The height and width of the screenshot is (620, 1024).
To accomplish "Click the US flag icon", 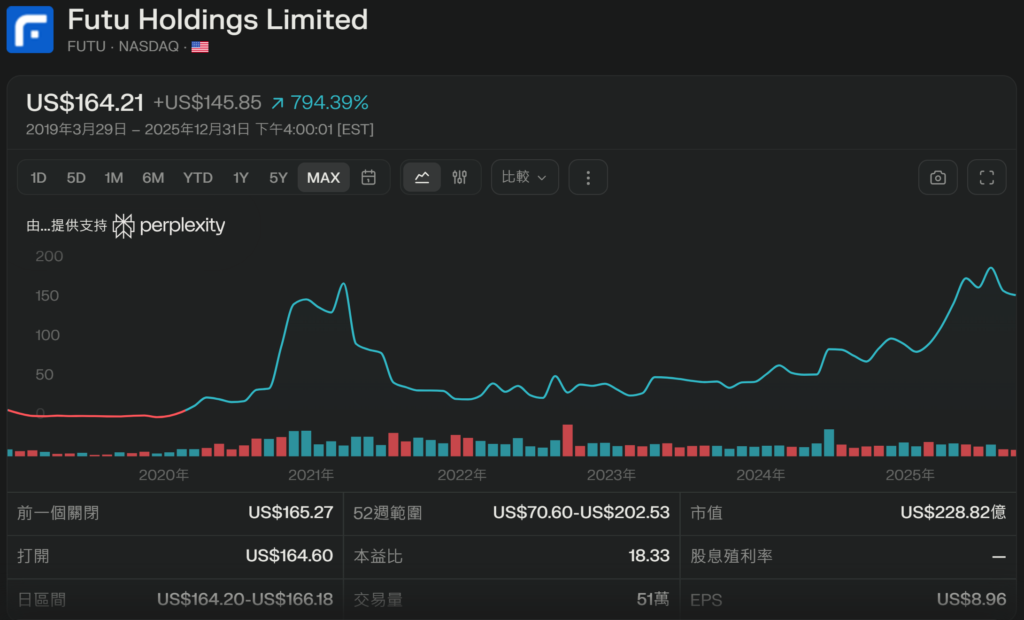I will point(200,46).
